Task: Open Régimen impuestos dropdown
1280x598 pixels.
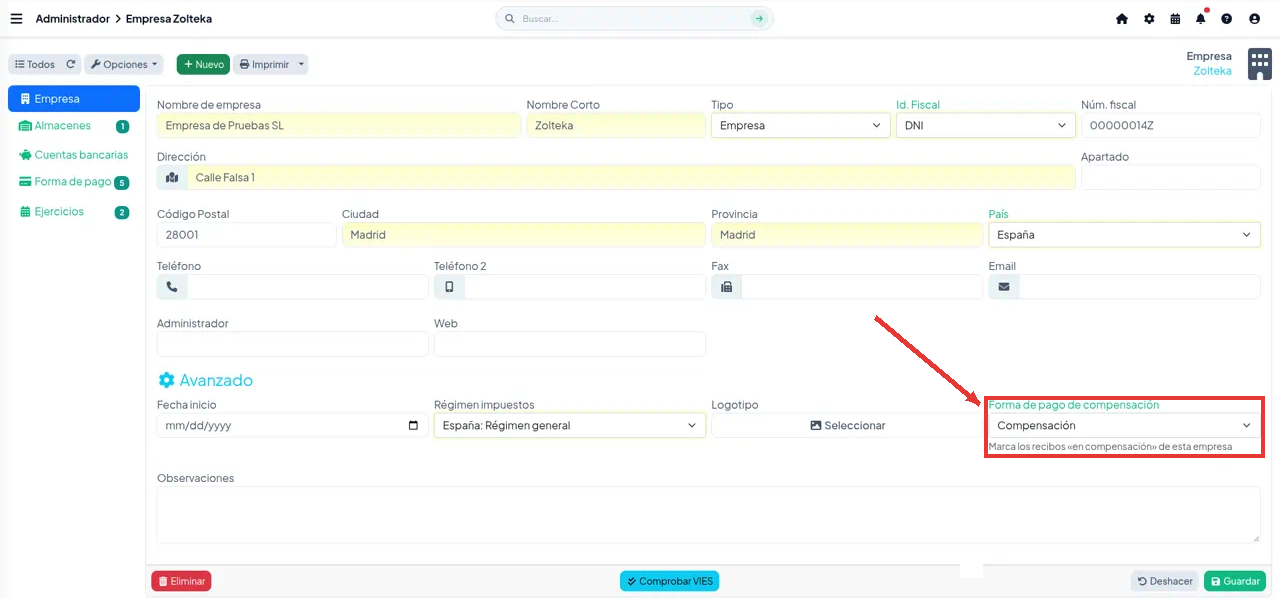Action: pos(569,425)
